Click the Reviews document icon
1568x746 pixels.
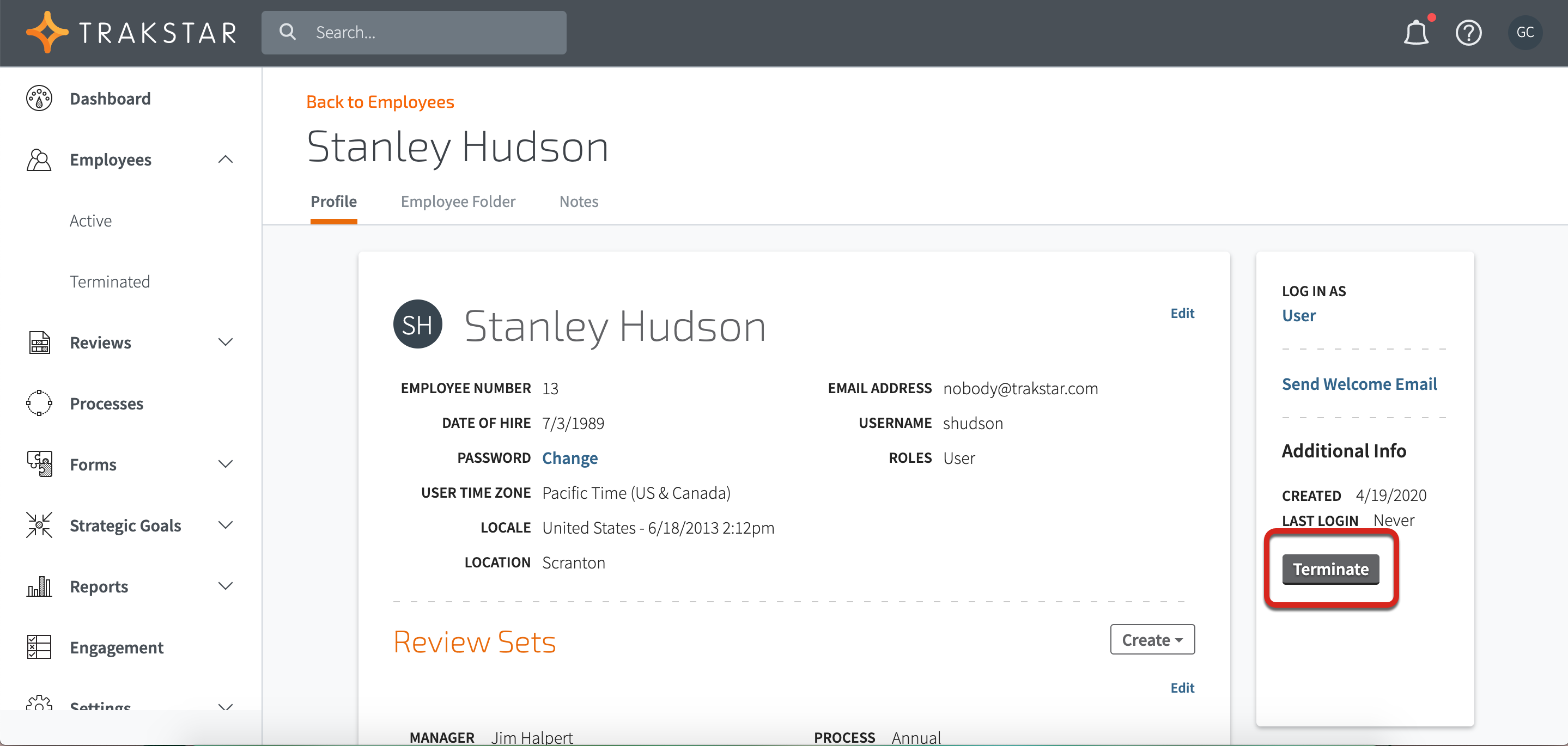point(39,342)
